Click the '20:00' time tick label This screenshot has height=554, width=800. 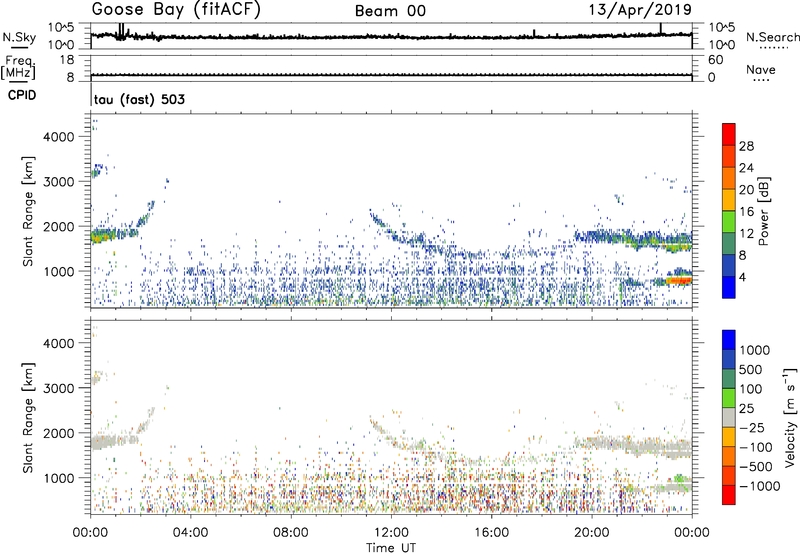592,533
